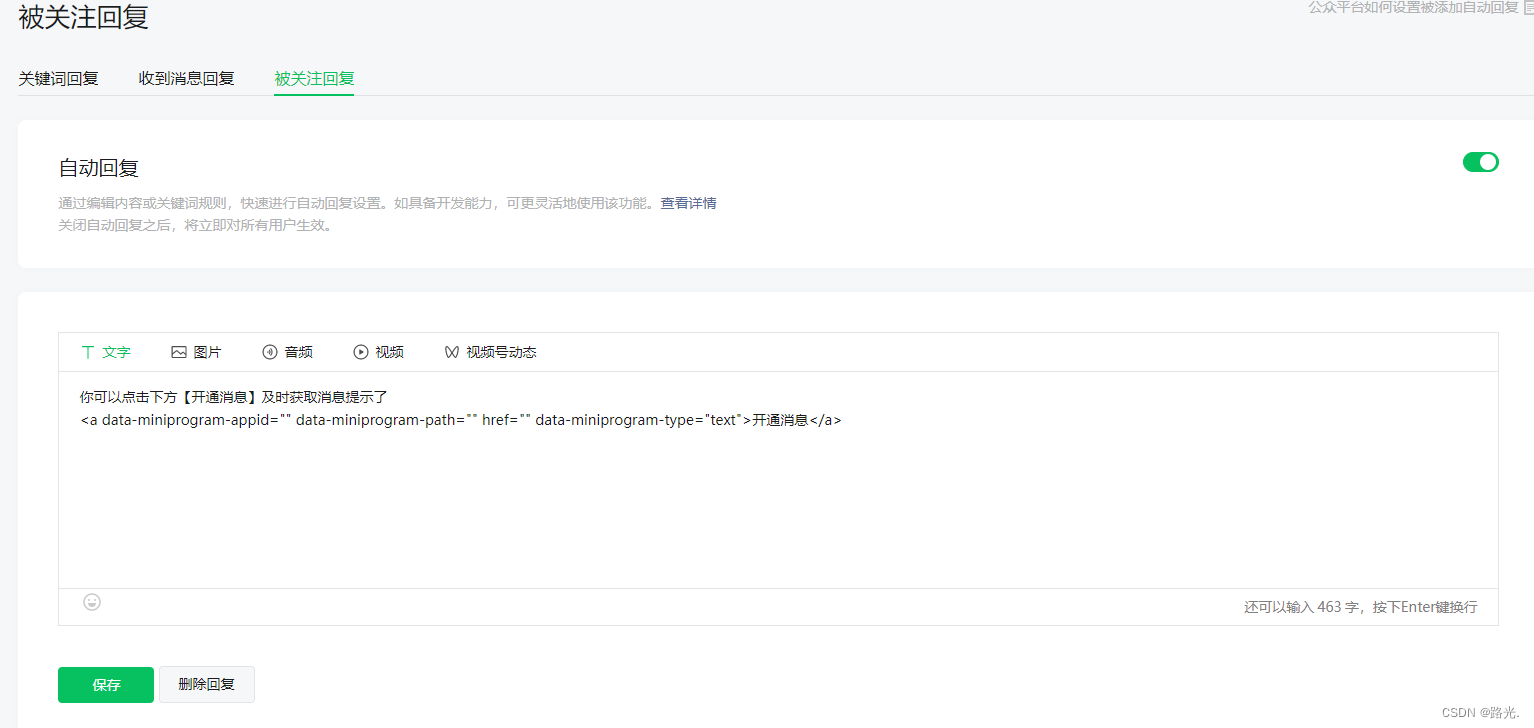This screenshot has width=1534, height=728.
Task: Choose the 音频 reply type
Action: 287,352
